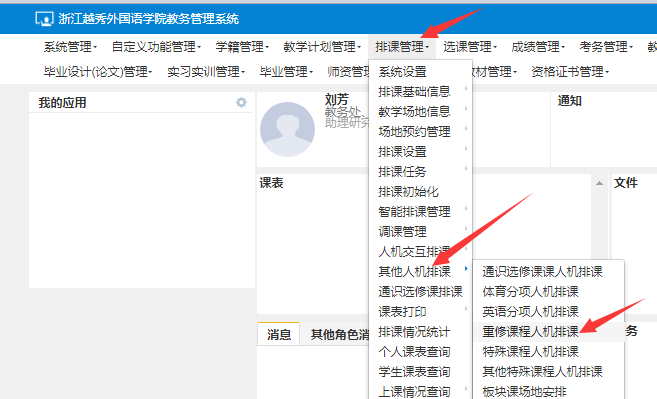The image size is (657, 399).
Task: Select 英语分项人机排课 option
Action: [x=530, y=311]
